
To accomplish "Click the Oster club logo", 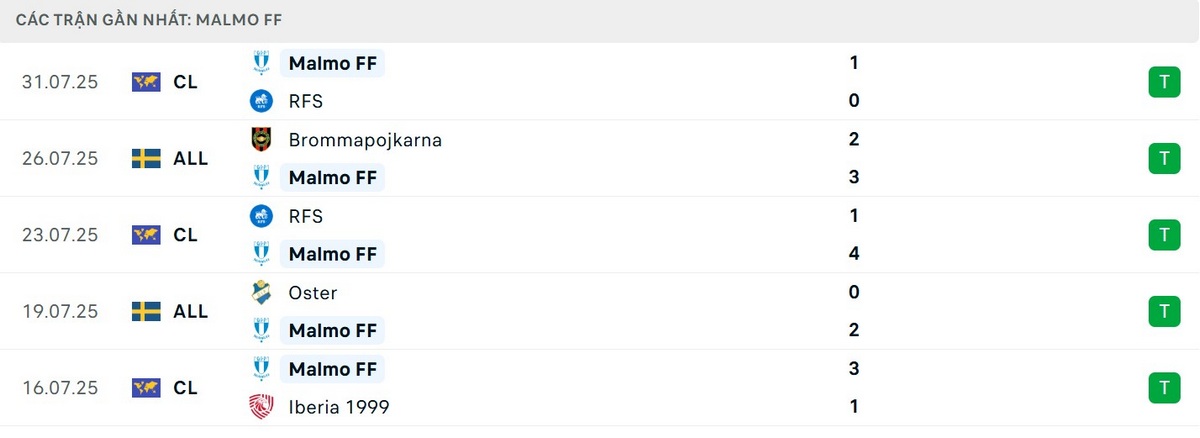I will pos(261,292).
